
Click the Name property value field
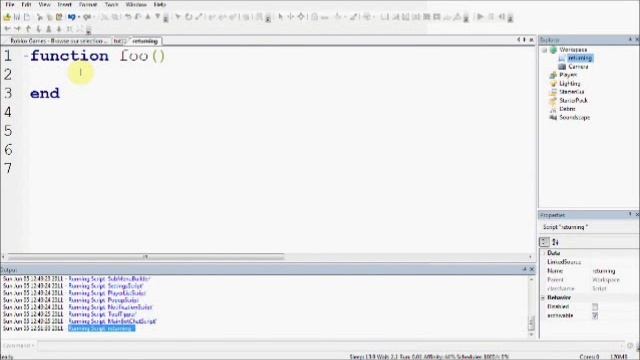click(x=614, y=271)
